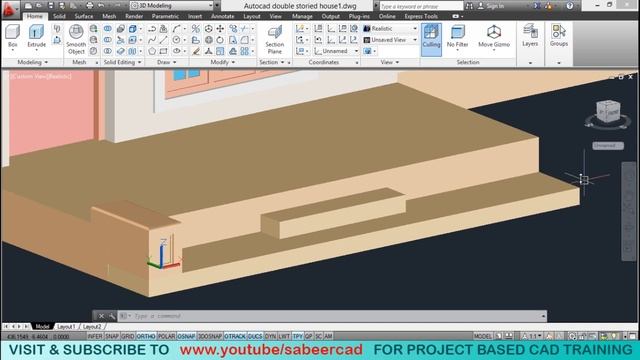The image size is (640, 360).
Task: Toggle OSNAP in status bar
Action: point(186,336)
